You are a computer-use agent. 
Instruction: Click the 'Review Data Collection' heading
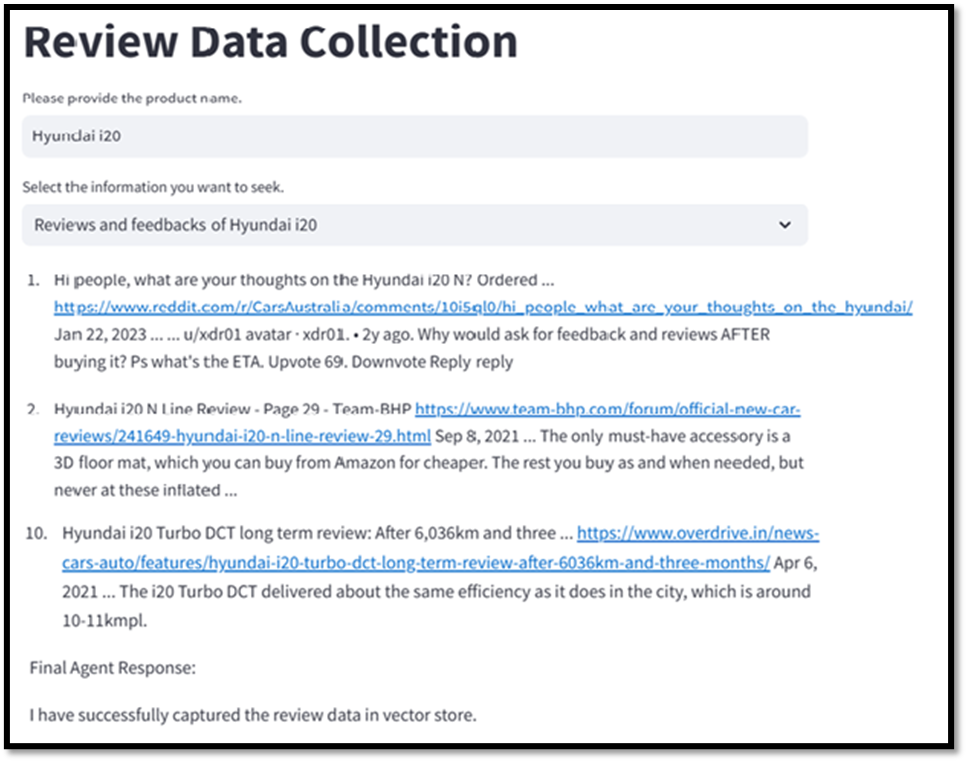271,41
